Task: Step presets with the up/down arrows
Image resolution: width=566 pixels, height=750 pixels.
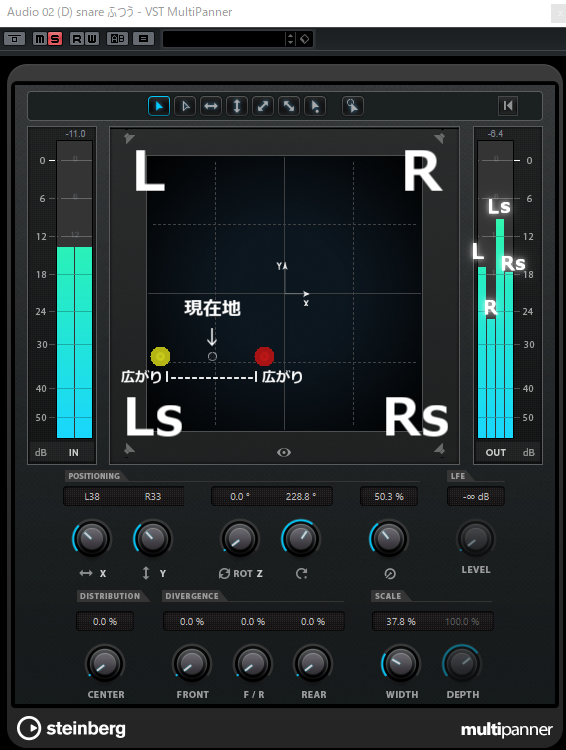Action: tap(290, 39)
